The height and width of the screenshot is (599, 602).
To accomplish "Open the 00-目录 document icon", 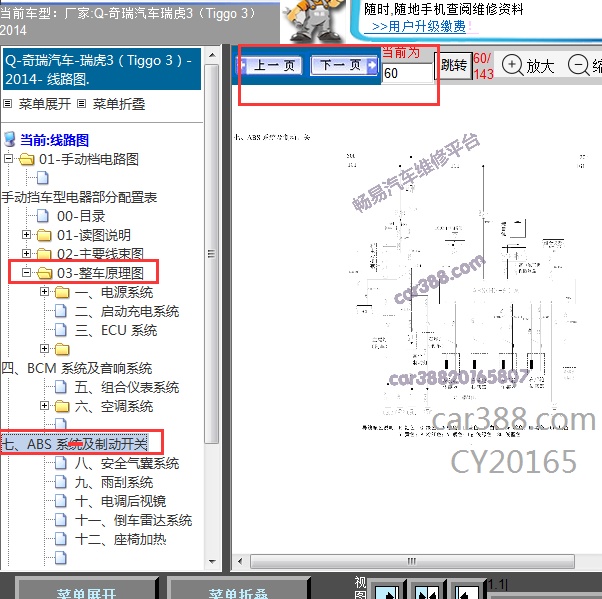I will [43, 216].
